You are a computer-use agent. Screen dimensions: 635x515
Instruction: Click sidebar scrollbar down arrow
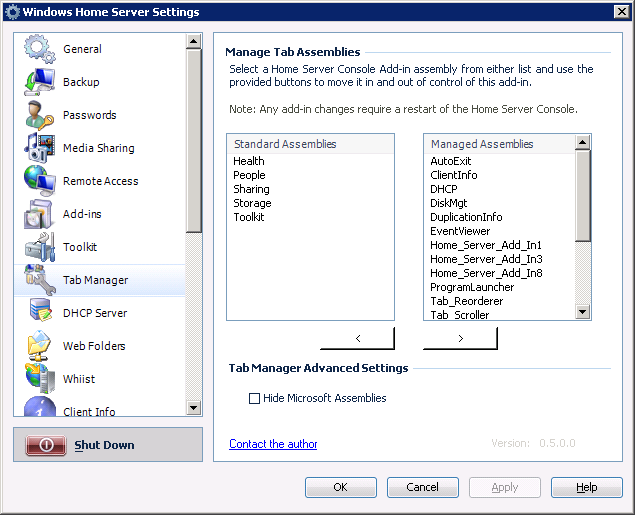(194, 408)
